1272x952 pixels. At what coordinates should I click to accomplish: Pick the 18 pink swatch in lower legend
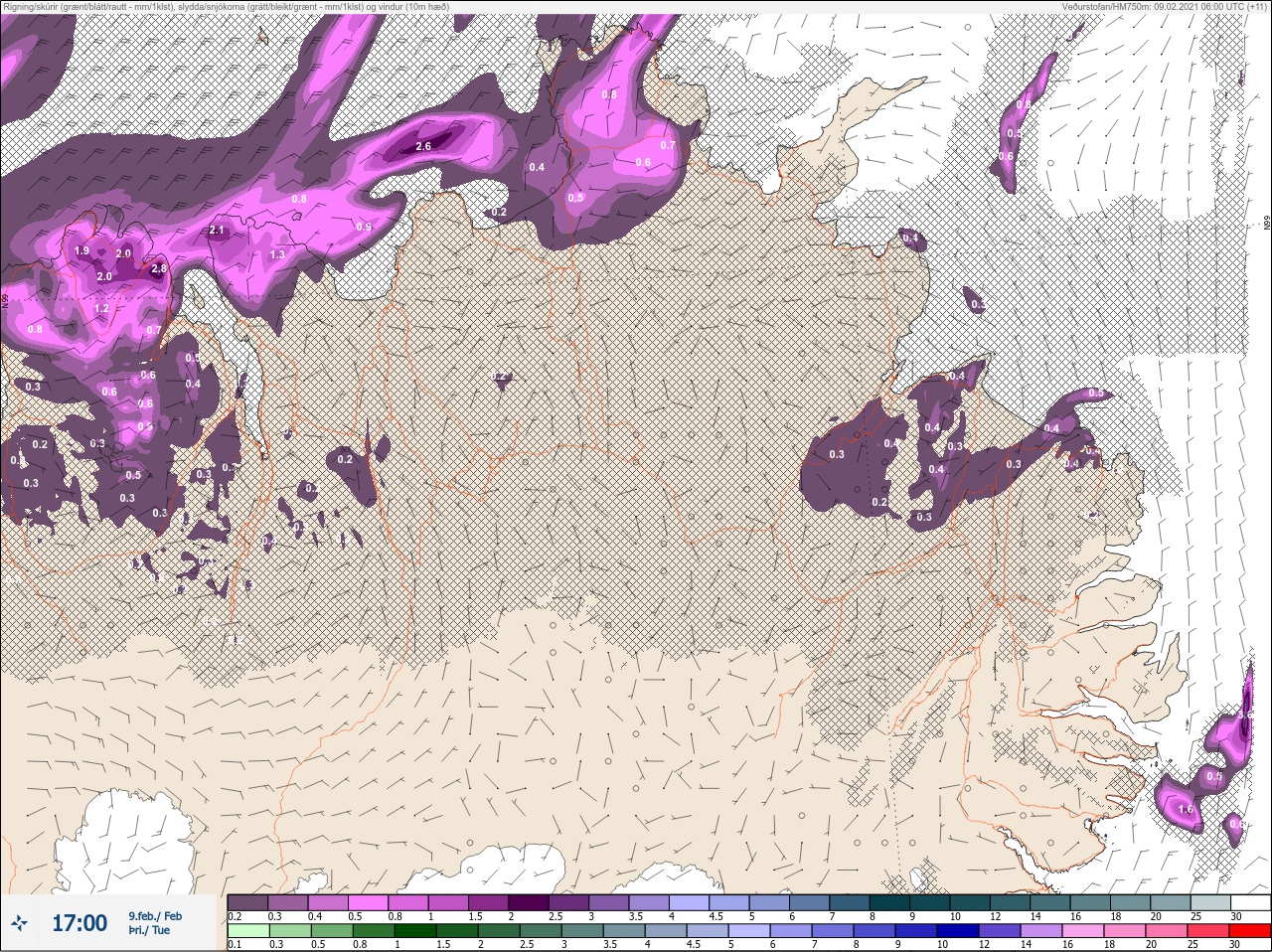coord(1125,931)
